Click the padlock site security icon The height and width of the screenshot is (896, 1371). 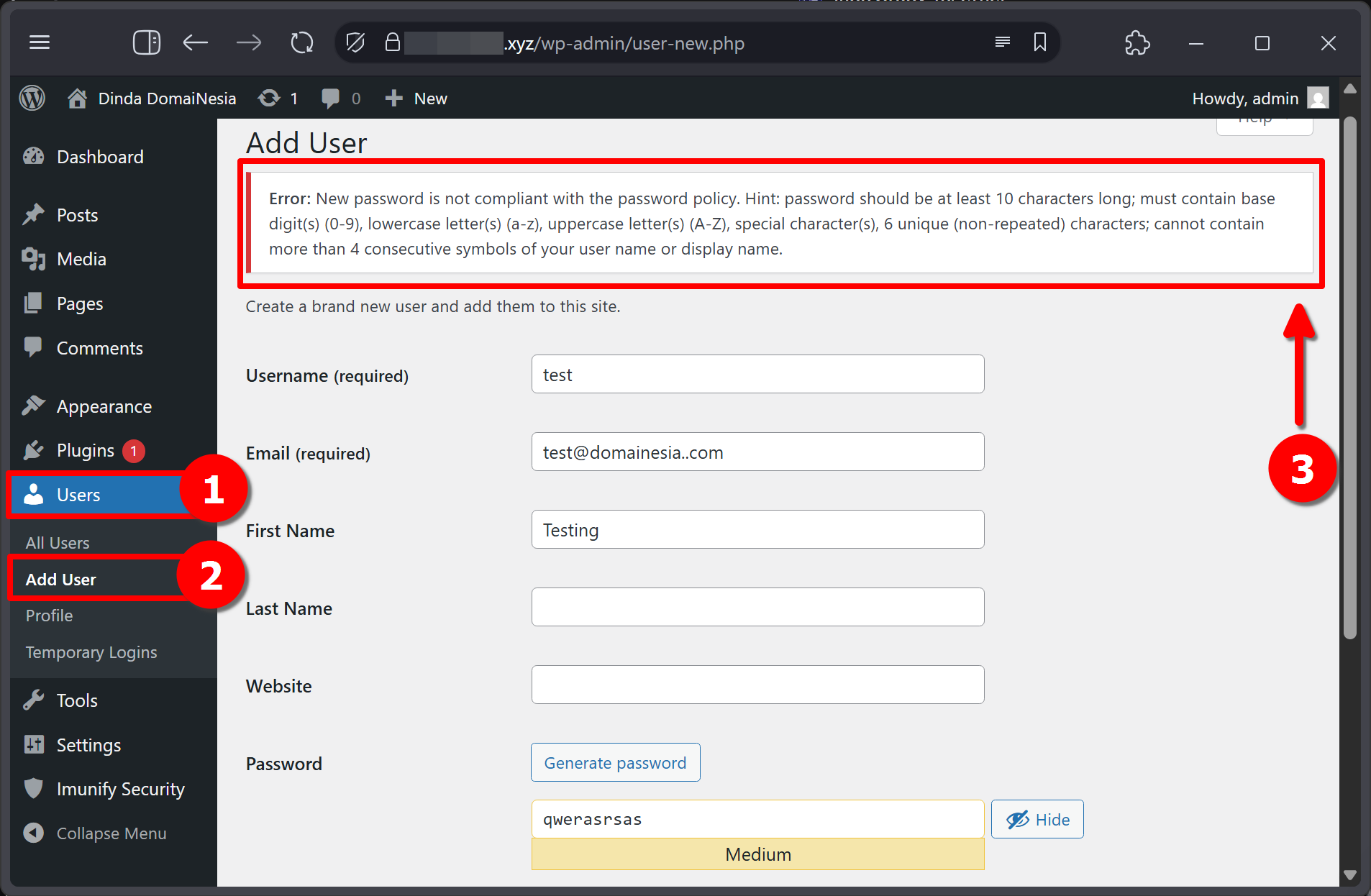392,42
